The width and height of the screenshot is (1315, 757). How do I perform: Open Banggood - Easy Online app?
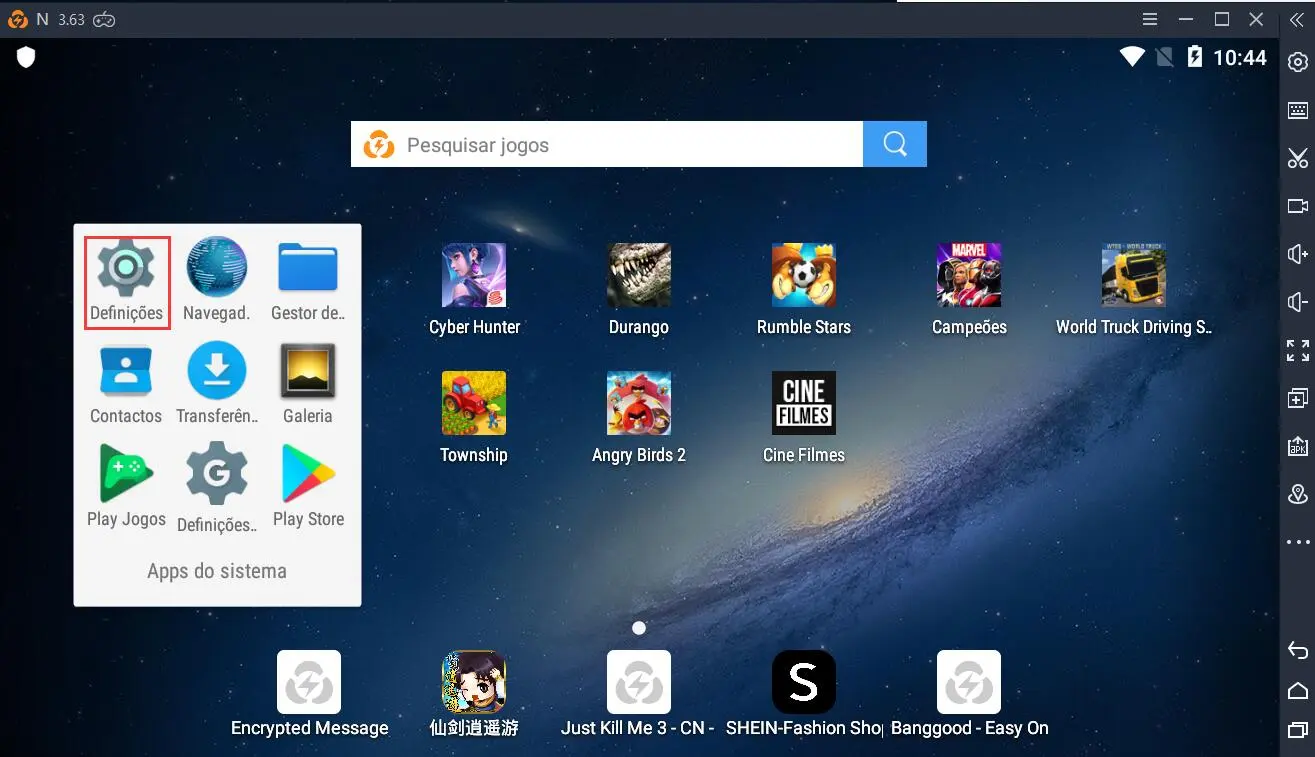pyautogui.click(x=968, y=694)
